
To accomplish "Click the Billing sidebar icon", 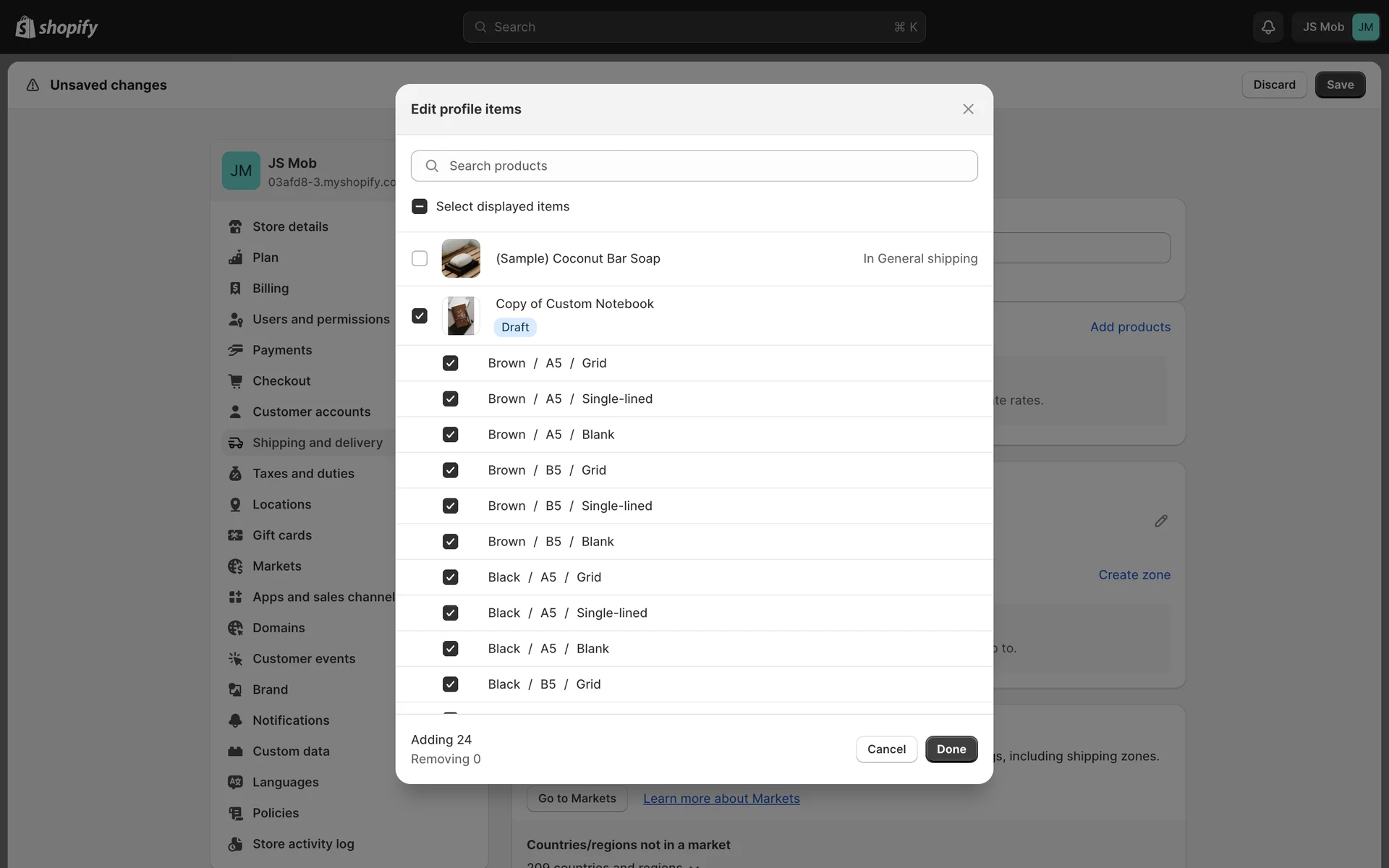I will pyautogui.click(x=235, y=289).
